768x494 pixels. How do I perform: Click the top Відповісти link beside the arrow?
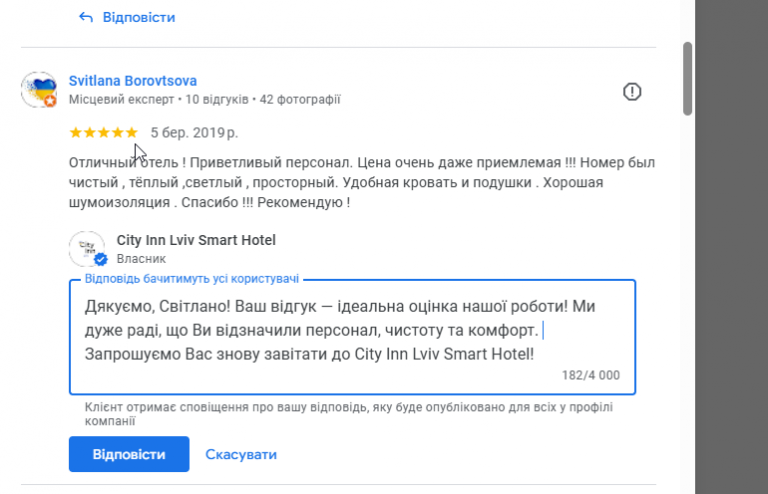click(140, 17)
